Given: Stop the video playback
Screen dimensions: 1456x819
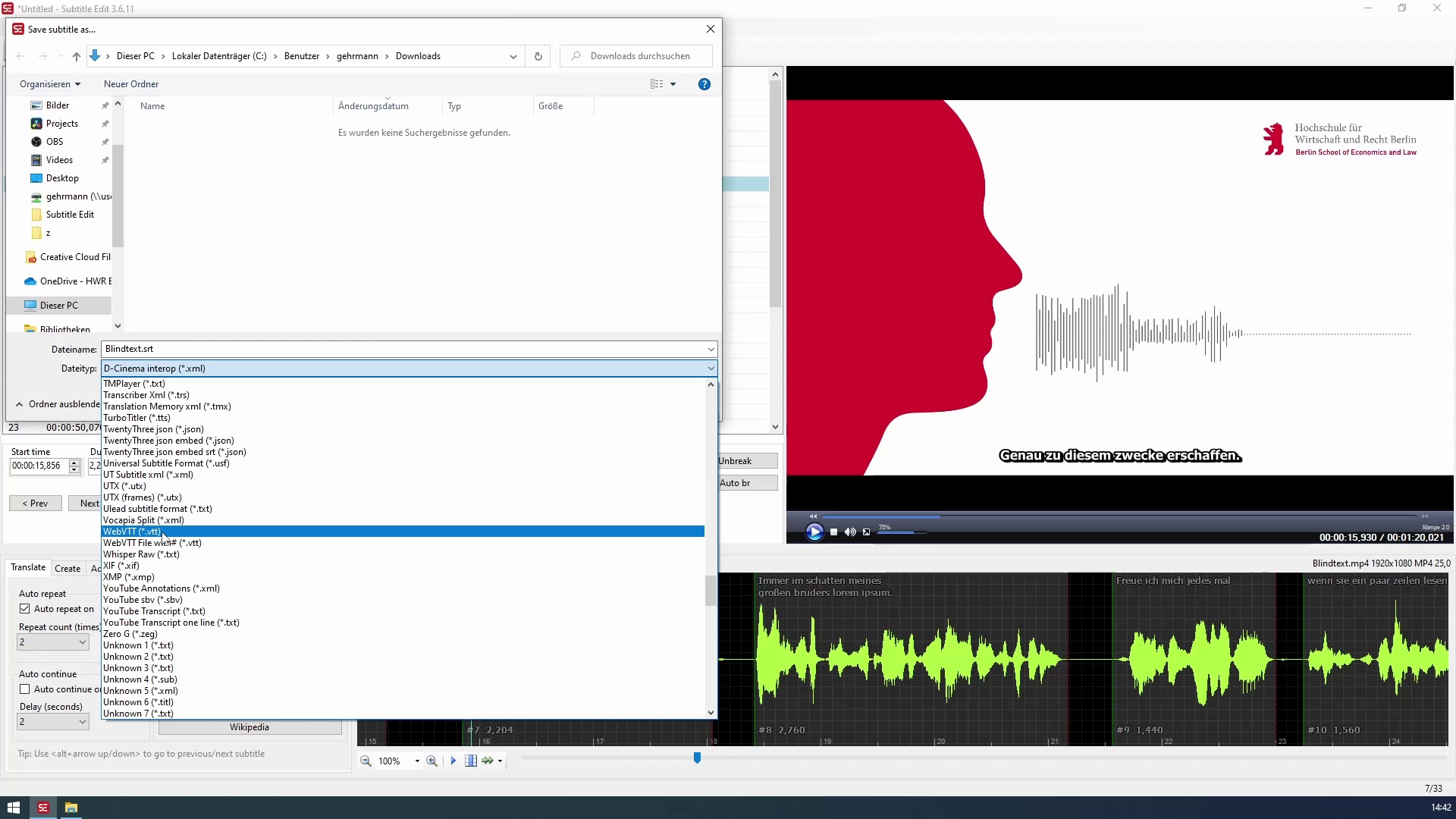Looking at the screenshot, I should pos(833,532).
